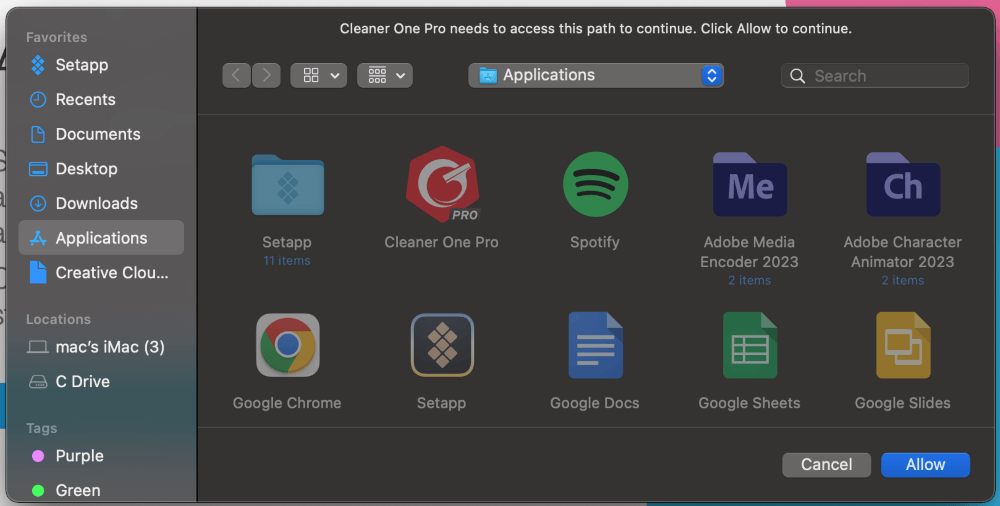Filter by the Purple tag

101,456
